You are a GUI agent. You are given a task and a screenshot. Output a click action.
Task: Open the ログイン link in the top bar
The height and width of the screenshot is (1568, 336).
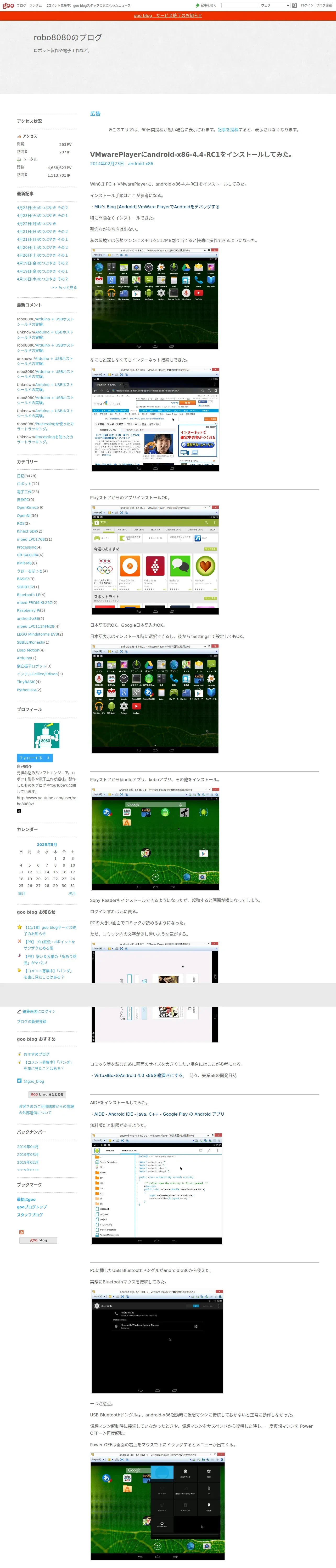coord(307,5)
